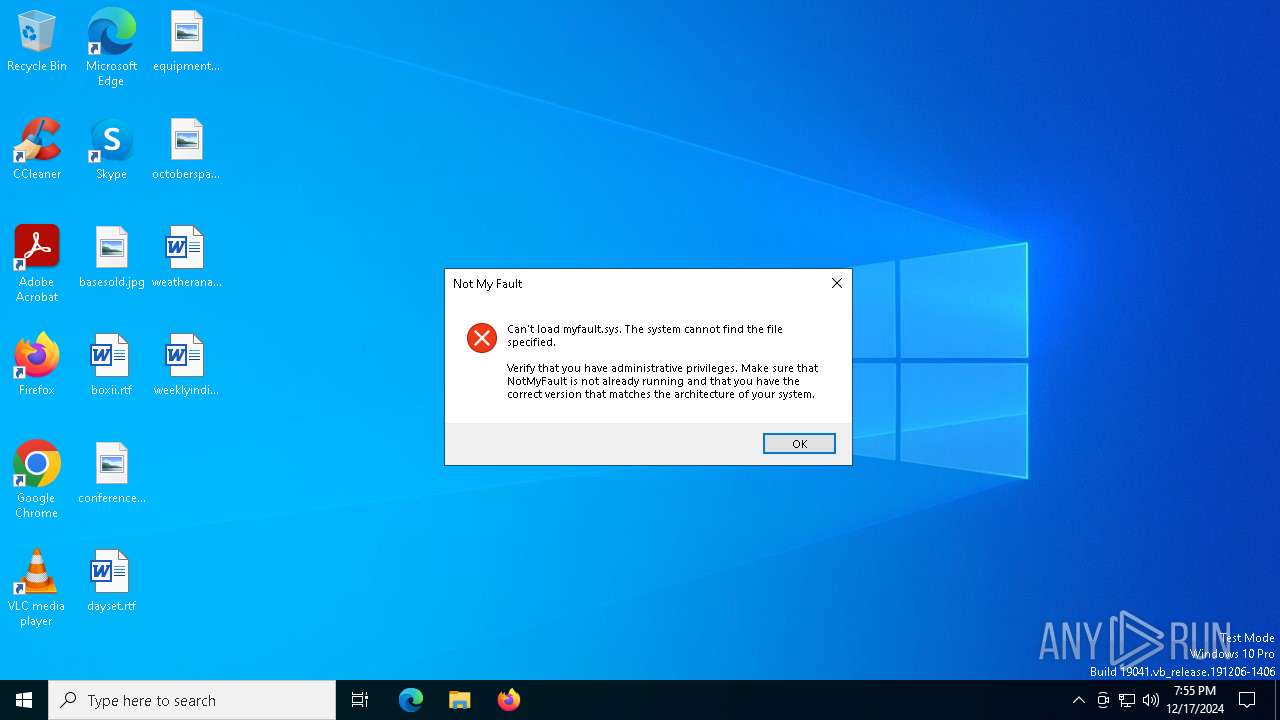Click the Show desktop strip after notifications
The height and width of the screenshot is (720, 1280).
click(x=1277, y=700)
